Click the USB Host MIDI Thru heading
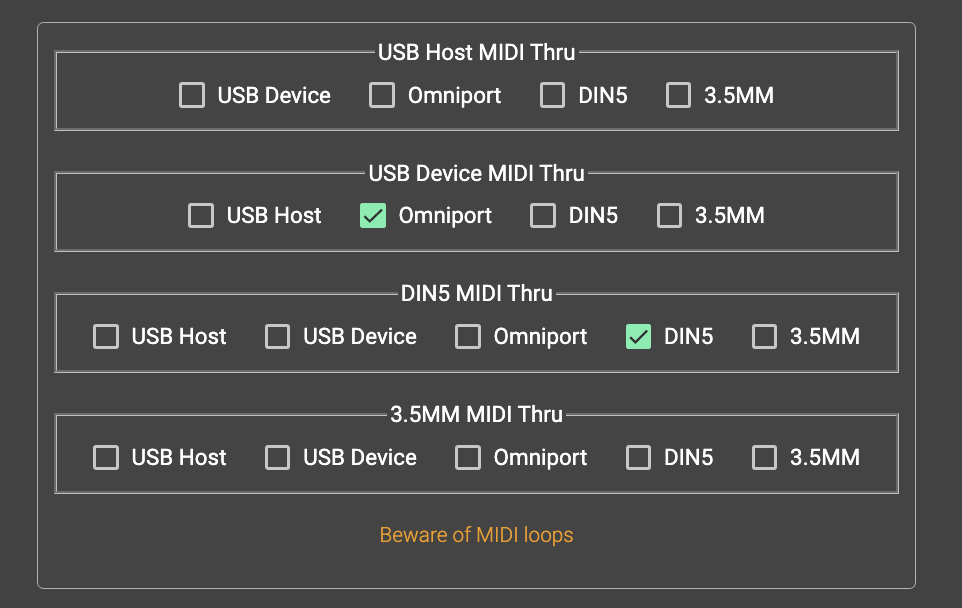 tap(477, 52)
